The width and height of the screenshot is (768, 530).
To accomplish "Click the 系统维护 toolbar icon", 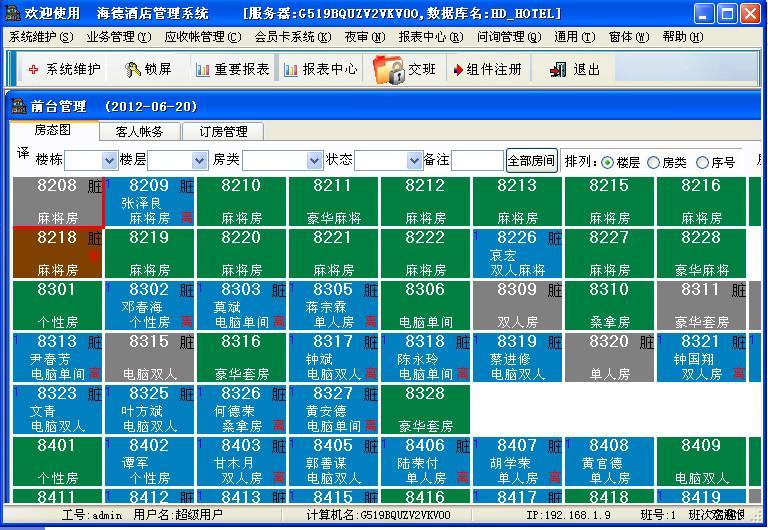I will tap(33, 70).
